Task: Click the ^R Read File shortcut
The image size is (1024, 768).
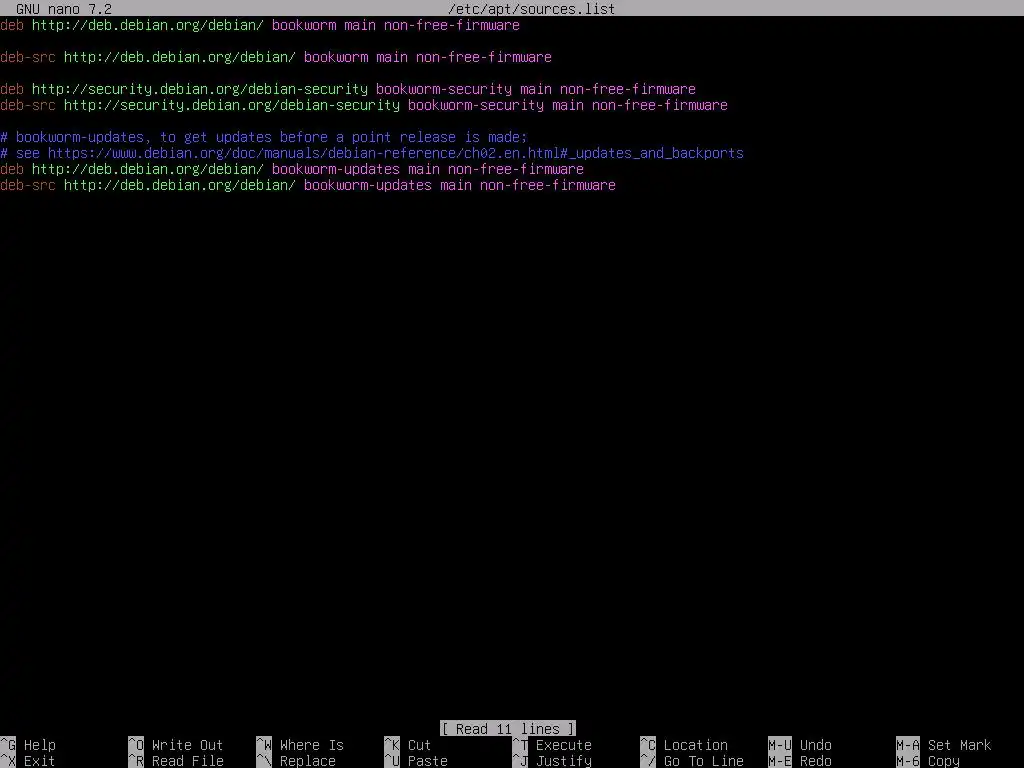Action: [176, 761]
